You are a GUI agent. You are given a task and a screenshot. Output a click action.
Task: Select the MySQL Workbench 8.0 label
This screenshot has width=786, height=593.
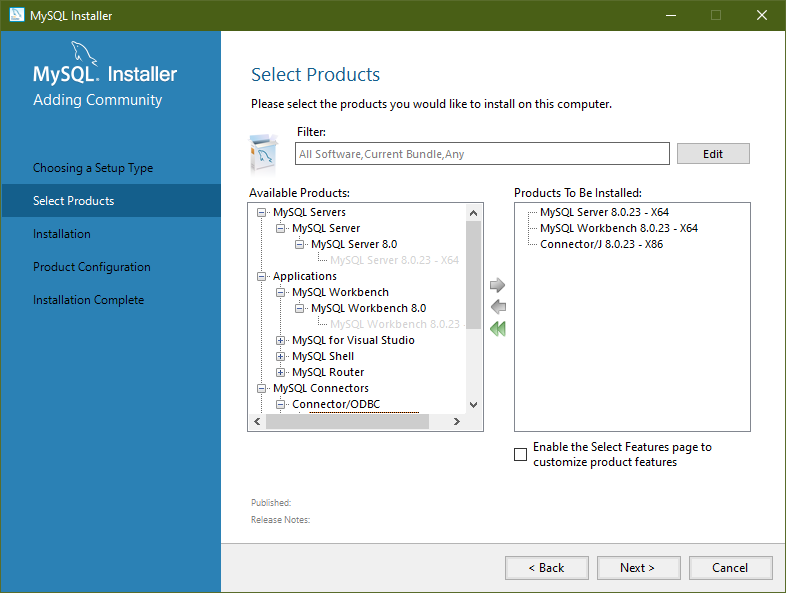368,308
